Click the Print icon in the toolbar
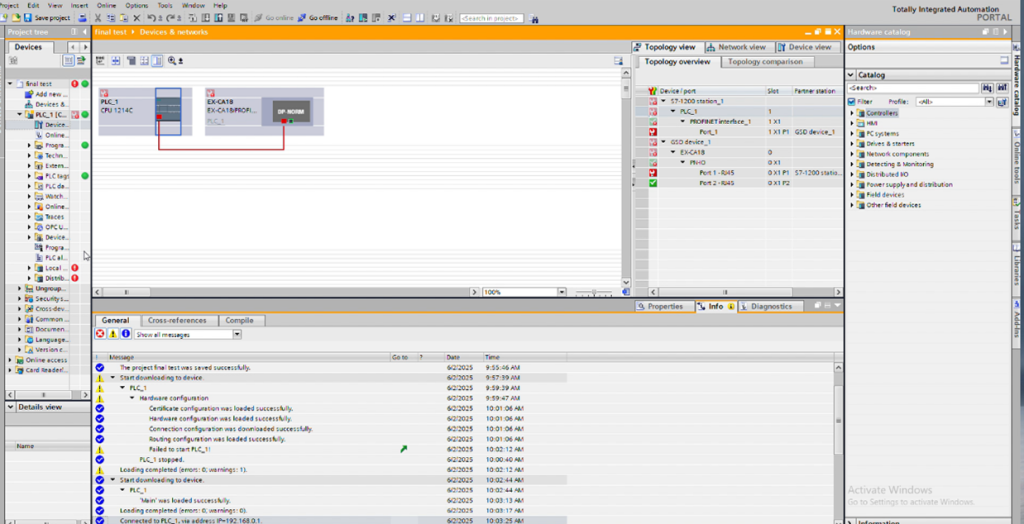Viewport: 1024px width, 524px height. tap(82, 18)
